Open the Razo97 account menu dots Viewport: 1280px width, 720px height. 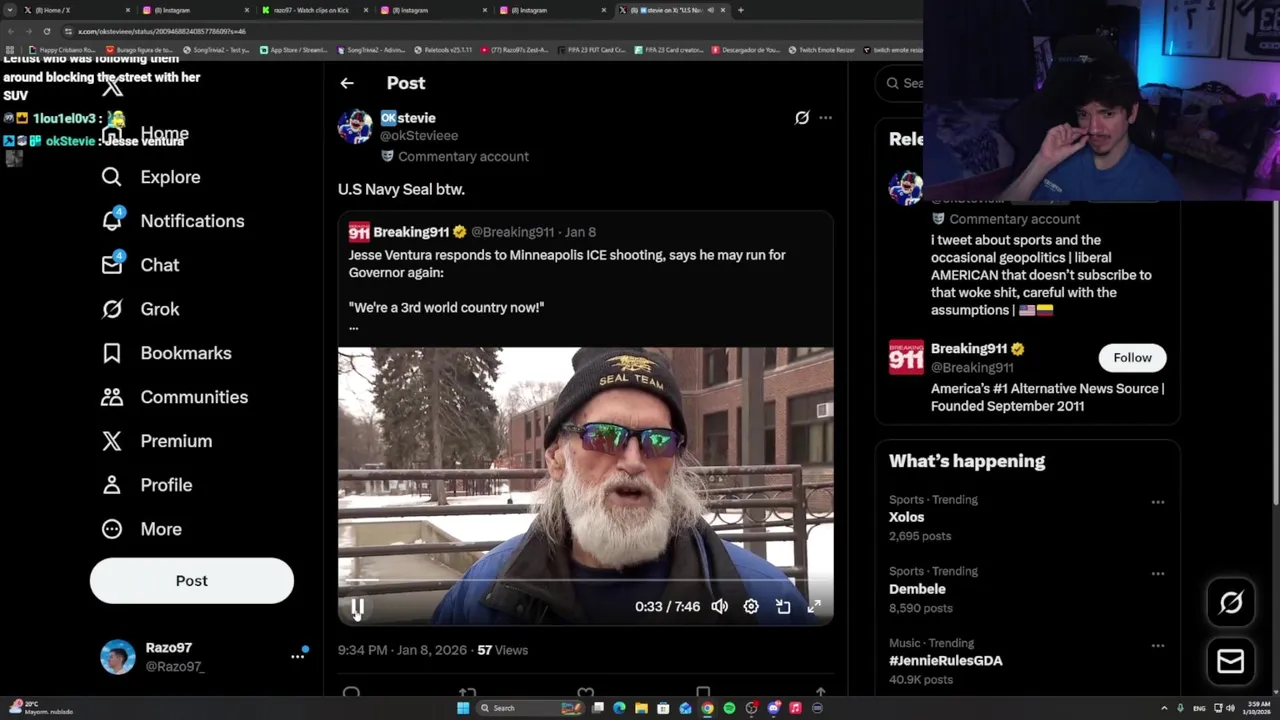(x=298, y=656)
